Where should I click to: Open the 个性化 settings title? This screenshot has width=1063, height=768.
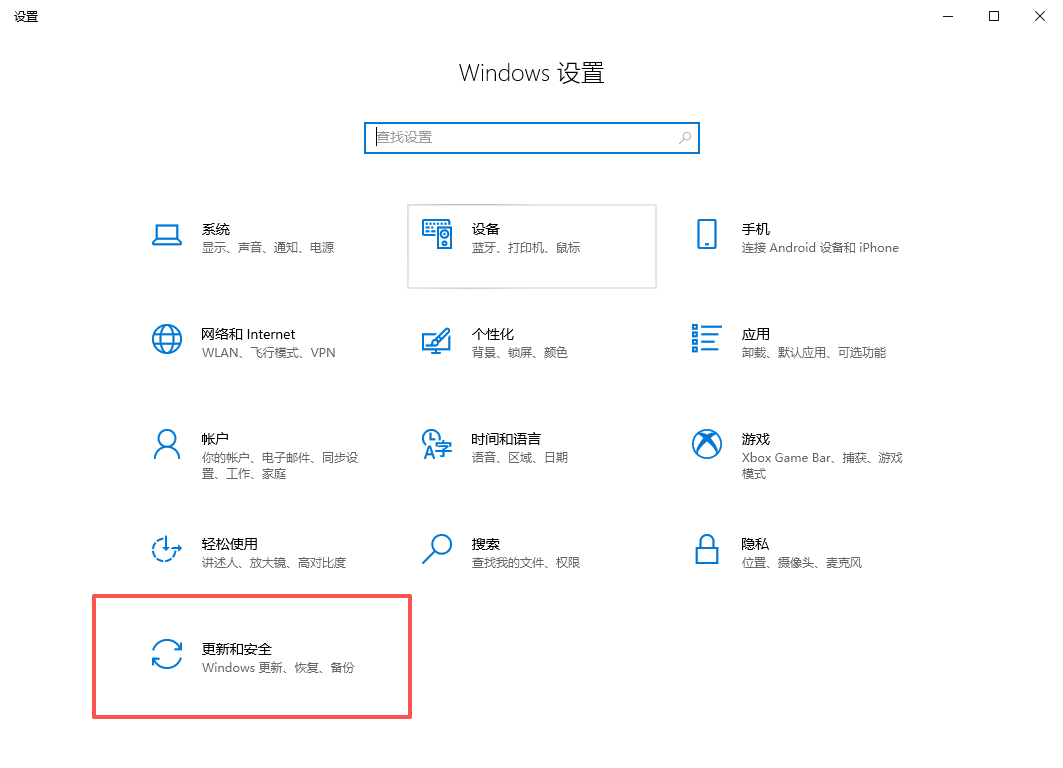click(493, 334)
